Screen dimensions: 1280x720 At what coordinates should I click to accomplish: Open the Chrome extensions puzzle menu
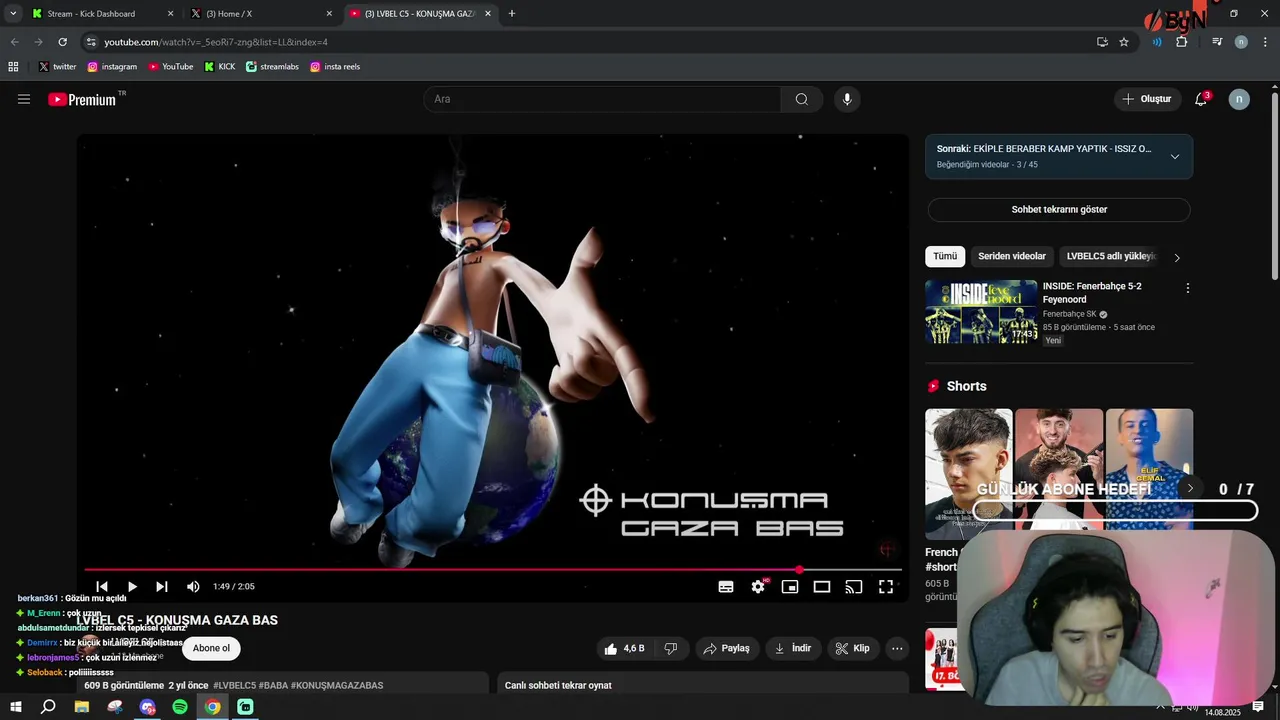[x=1182, y=42]
